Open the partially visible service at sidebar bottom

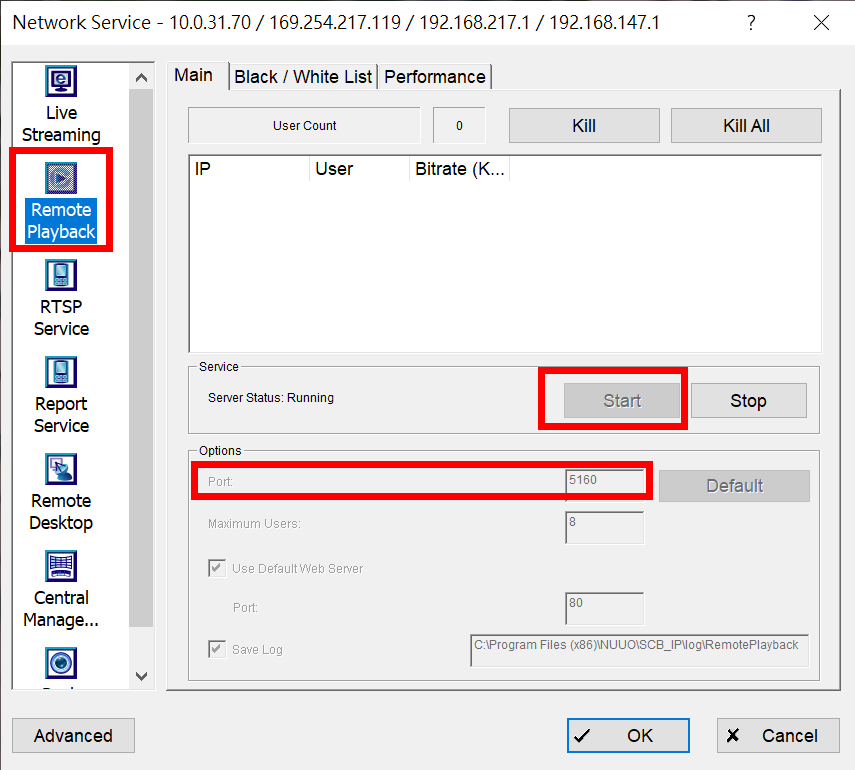point(61,663)
